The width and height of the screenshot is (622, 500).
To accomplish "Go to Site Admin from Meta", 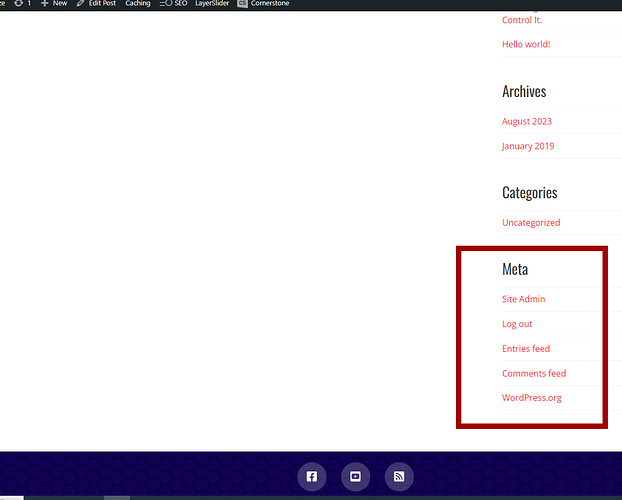I will pyautogui.click(x=524, y=299).
